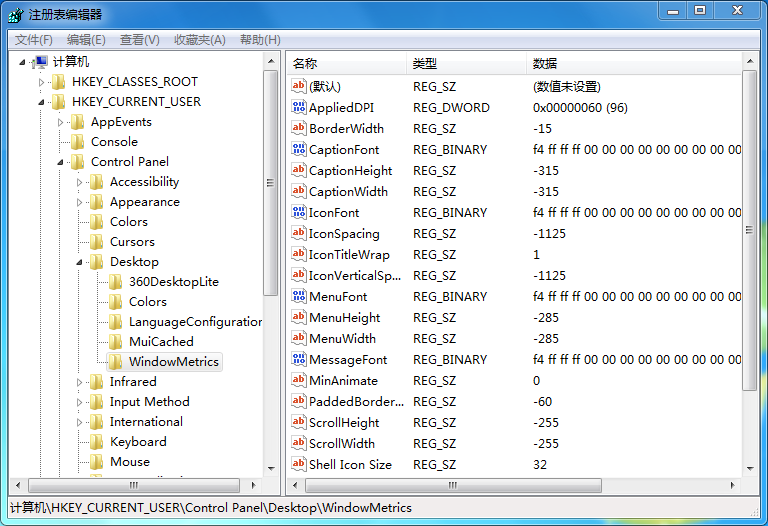The width and height of the screenshot is (768, 526).
Task: Expand the AppEvents key
Action: pyautogui.click(x=60, y=122)
